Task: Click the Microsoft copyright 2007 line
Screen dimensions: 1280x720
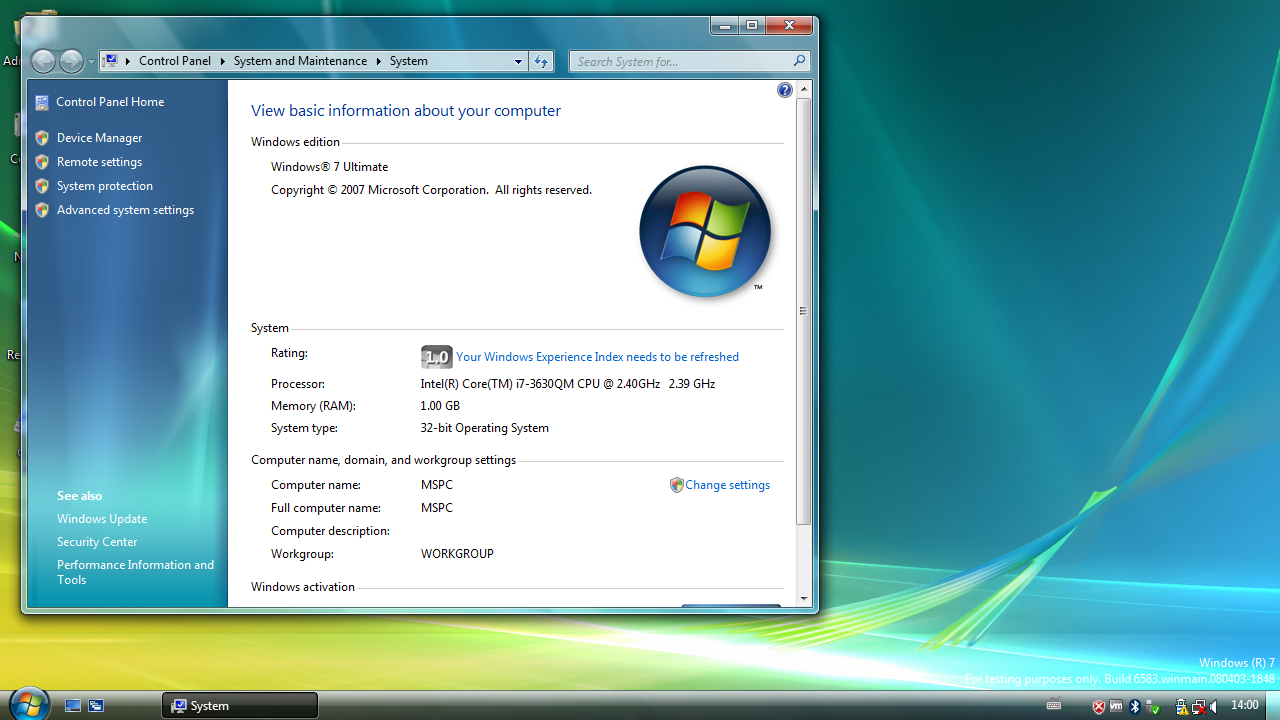Action: coord(431,190)
